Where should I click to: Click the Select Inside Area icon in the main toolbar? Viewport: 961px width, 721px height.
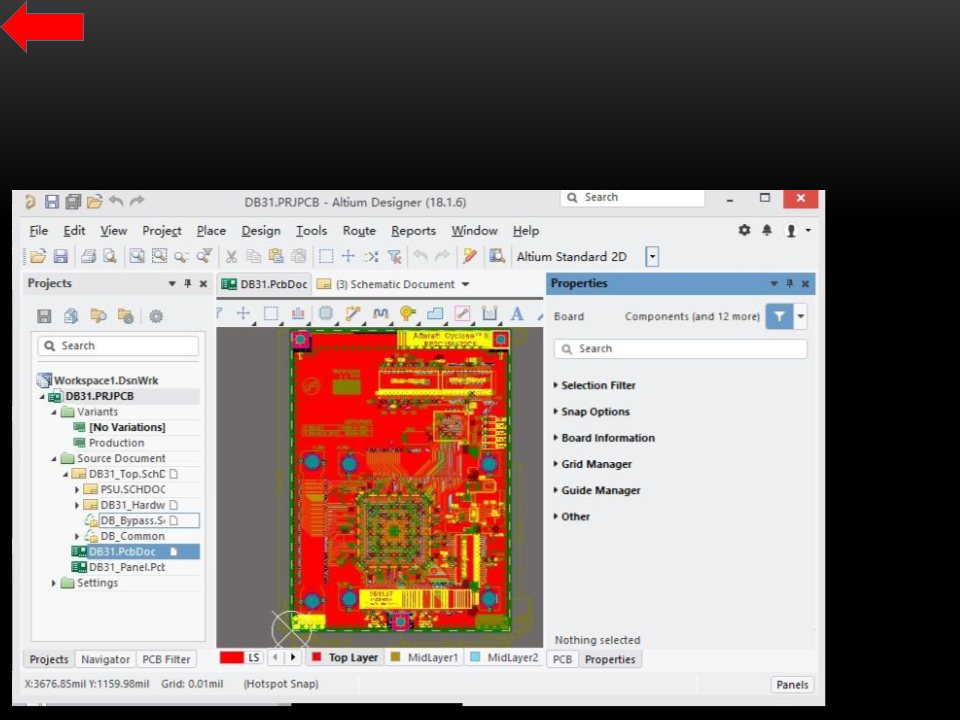pos(326,256)
